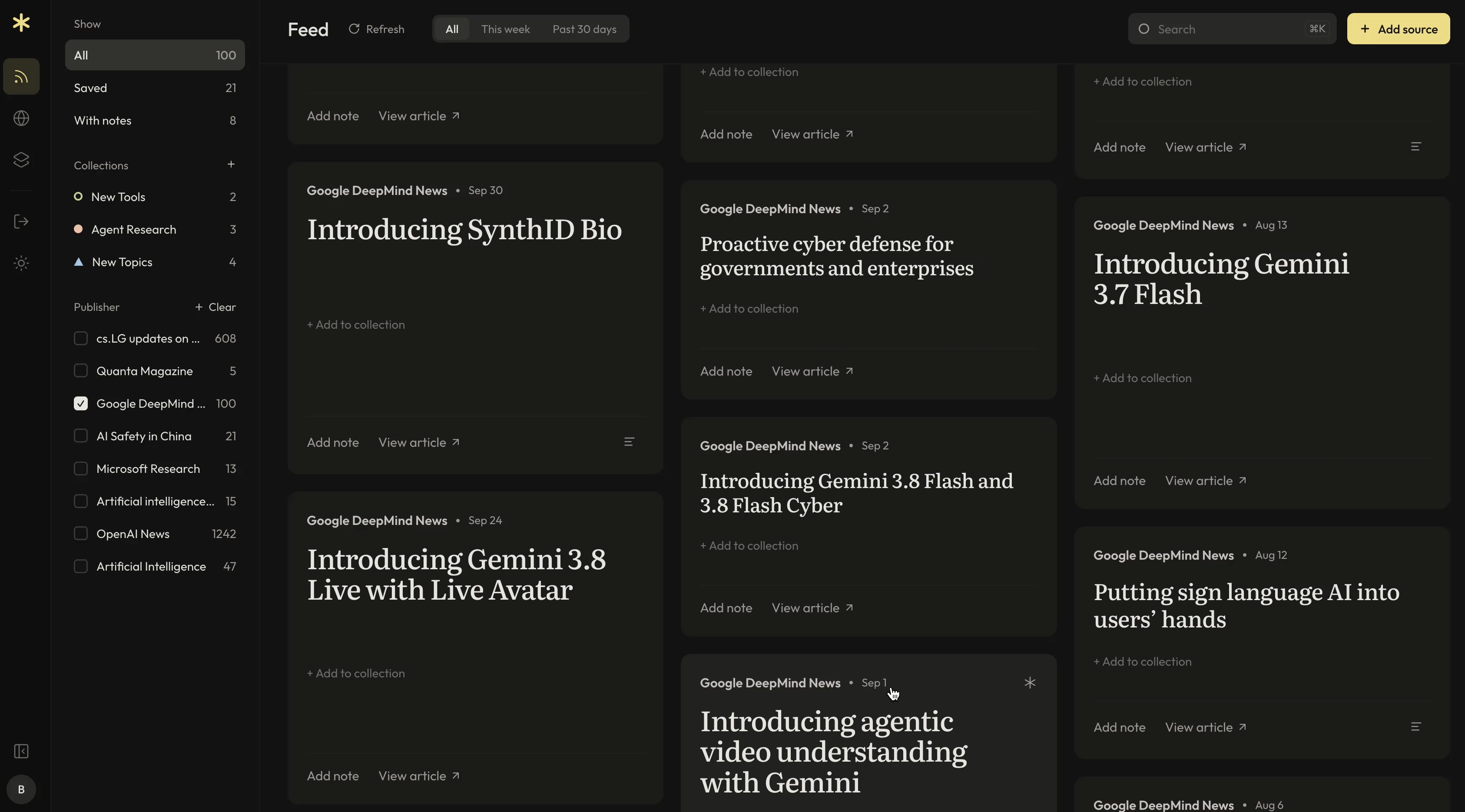The height and width of the screenshot is (812, 1465).
Task: Add Gemini 3.8 Live article to collection
Action: (356, 673)
